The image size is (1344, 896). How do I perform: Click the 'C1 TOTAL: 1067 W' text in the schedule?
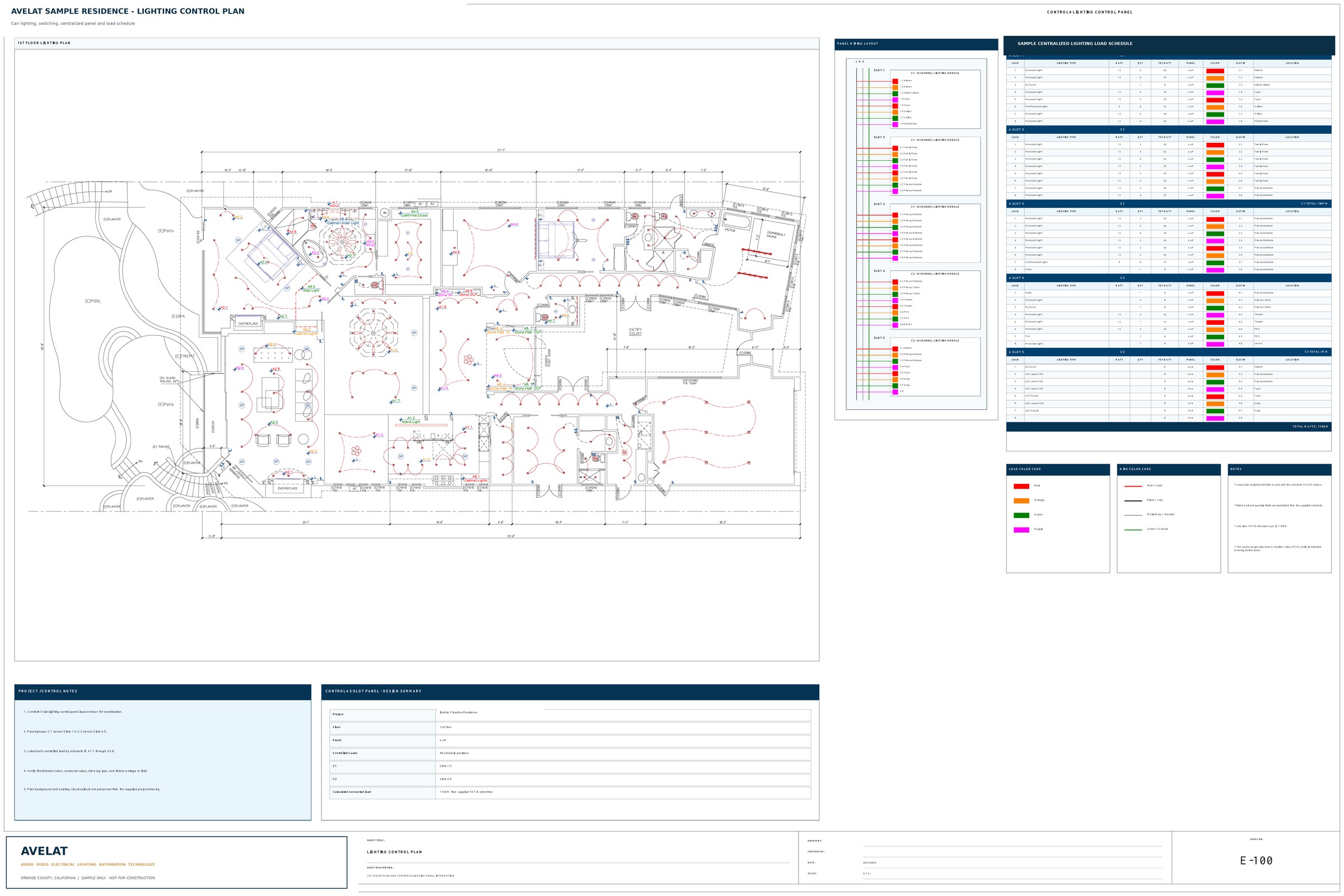(1314, 203)
